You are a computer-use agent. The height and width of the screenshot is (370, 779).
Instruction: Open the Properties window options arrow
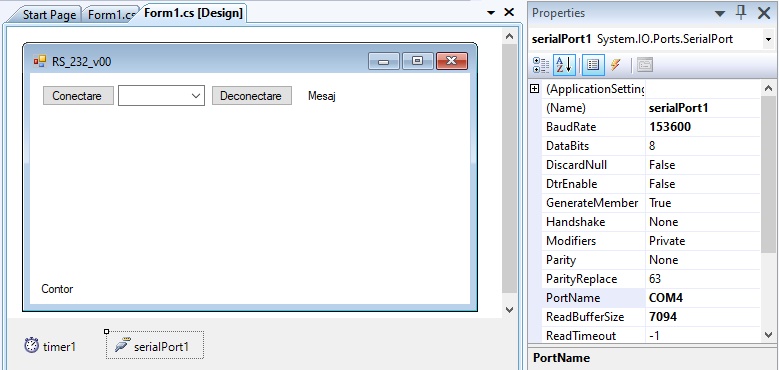[720, 13]
